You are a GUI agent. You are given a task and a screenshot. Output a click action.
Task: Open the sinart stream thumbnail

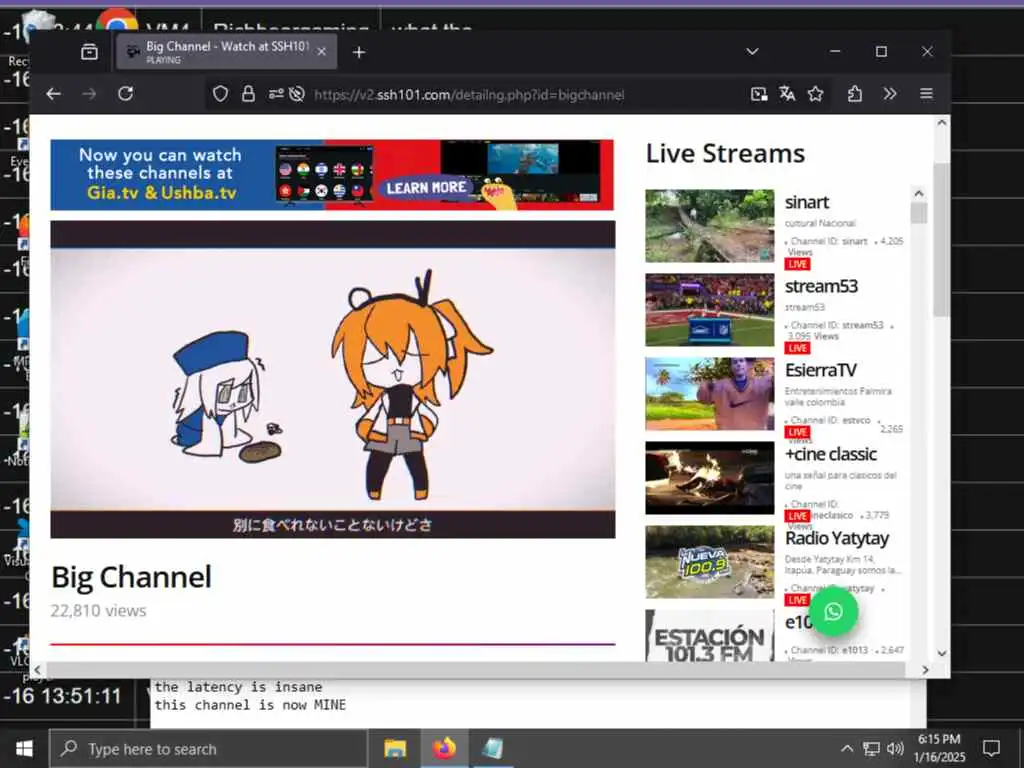point(710,226)
